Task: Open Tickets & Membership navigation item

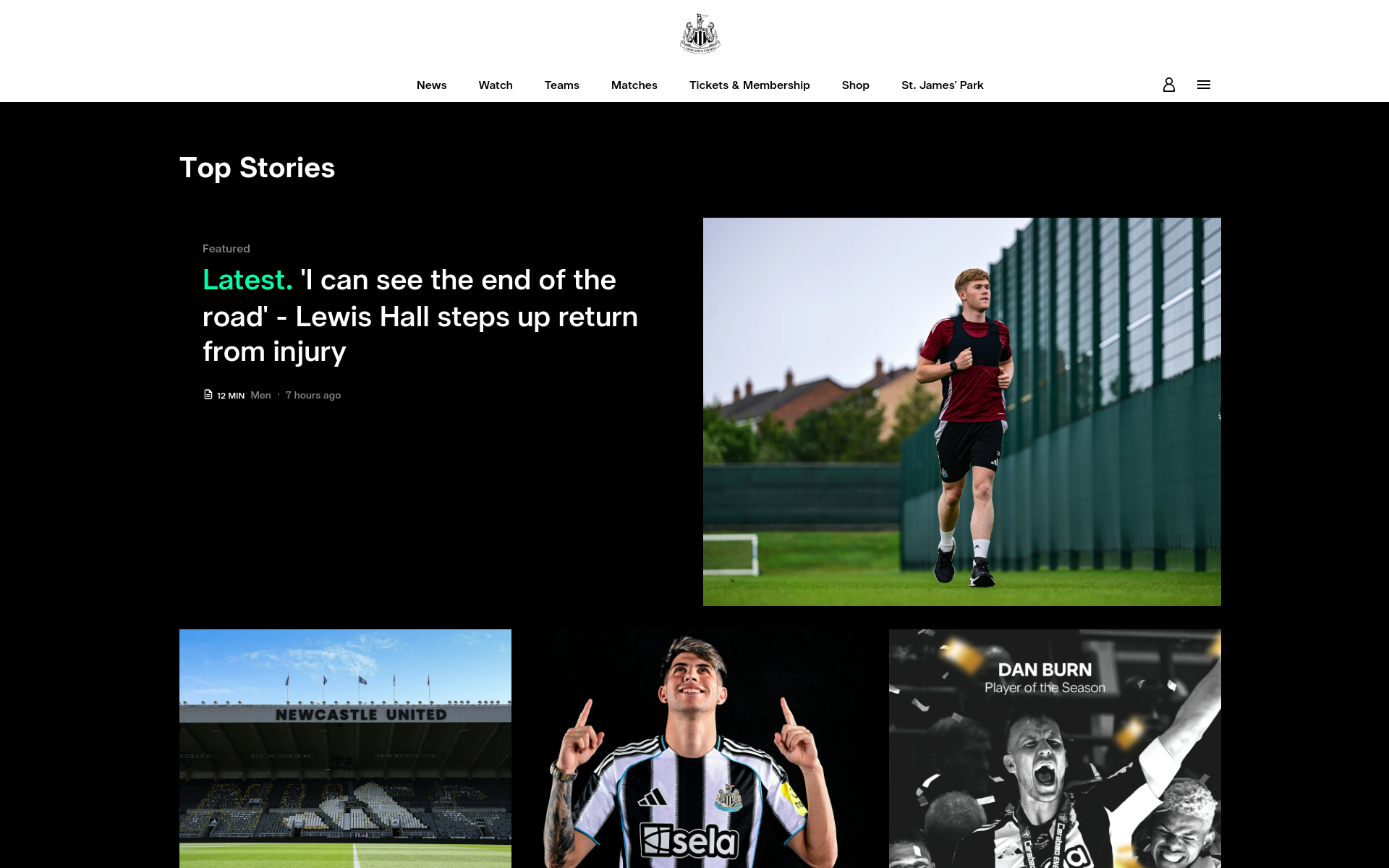Action: [749, 85]
